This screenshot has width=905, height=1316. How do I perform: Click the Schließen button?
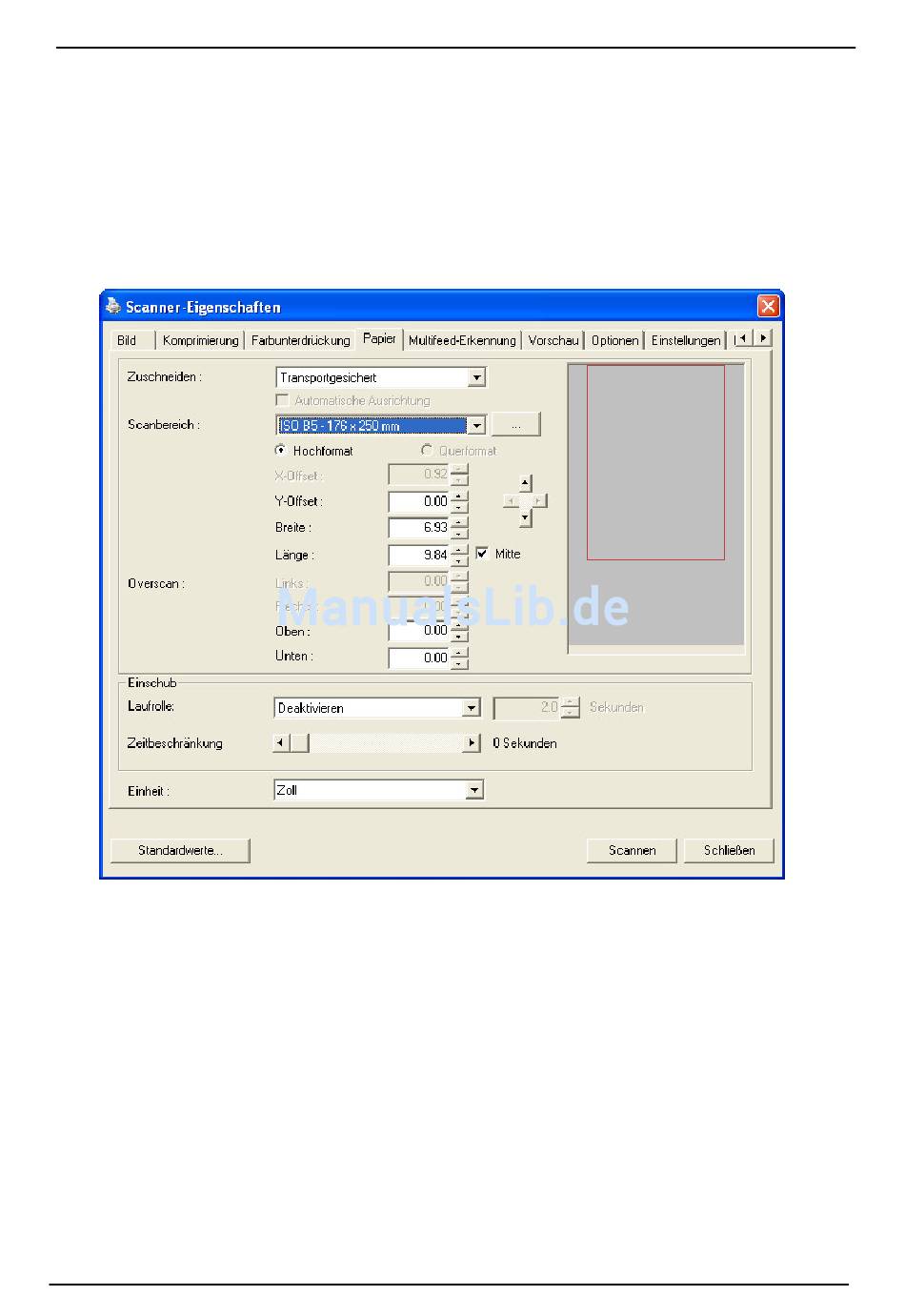(x=730, y=850)
